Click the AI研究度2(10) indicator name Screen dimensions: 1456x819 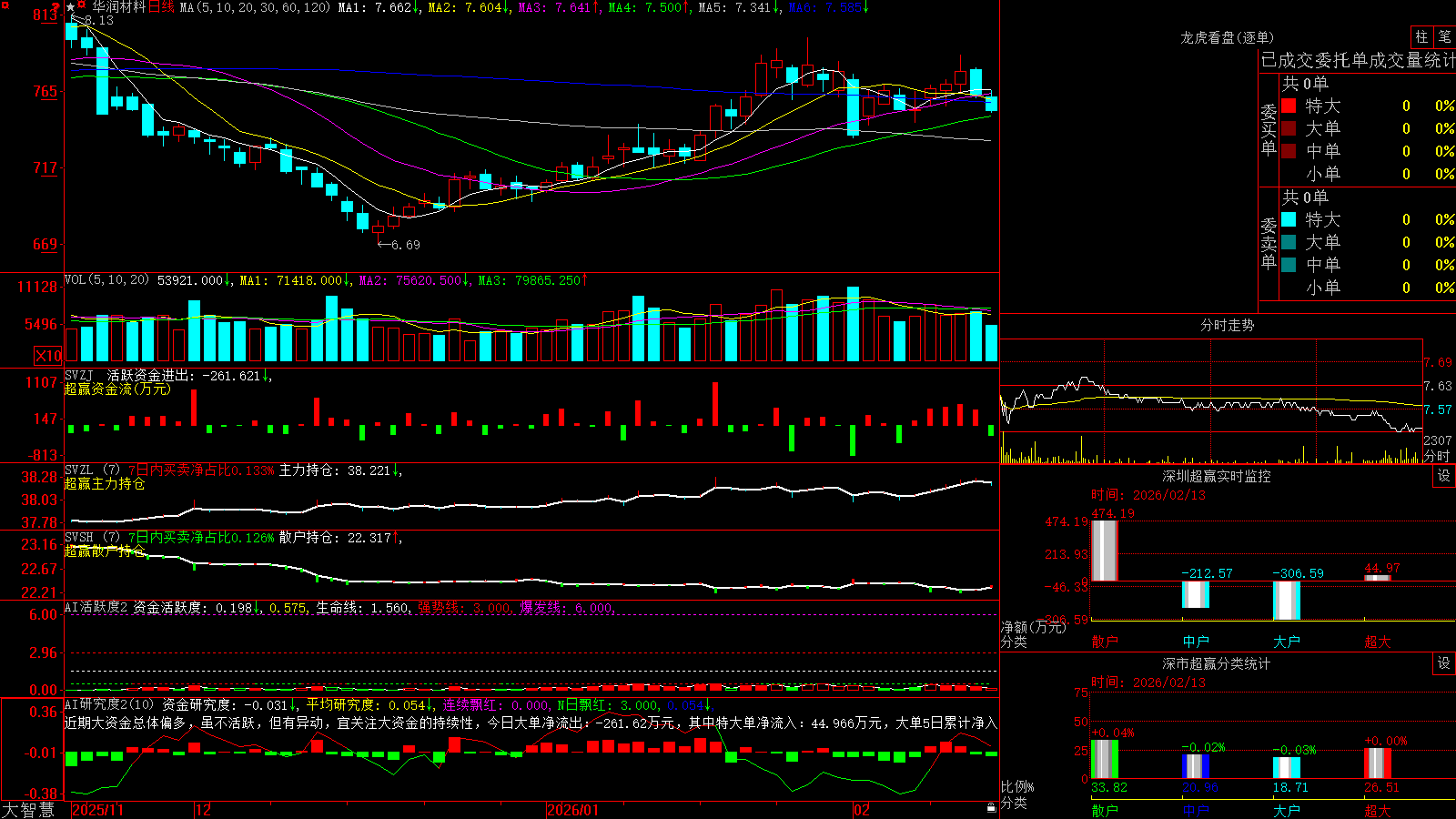(x=109, y=704)
